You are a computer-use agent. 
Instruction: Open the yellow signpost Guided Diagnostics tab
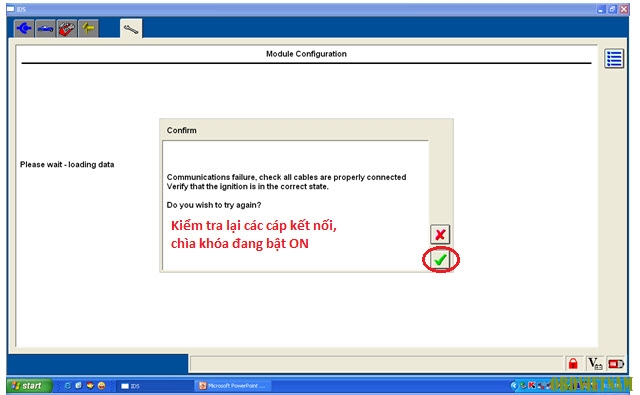pos(88,28)
